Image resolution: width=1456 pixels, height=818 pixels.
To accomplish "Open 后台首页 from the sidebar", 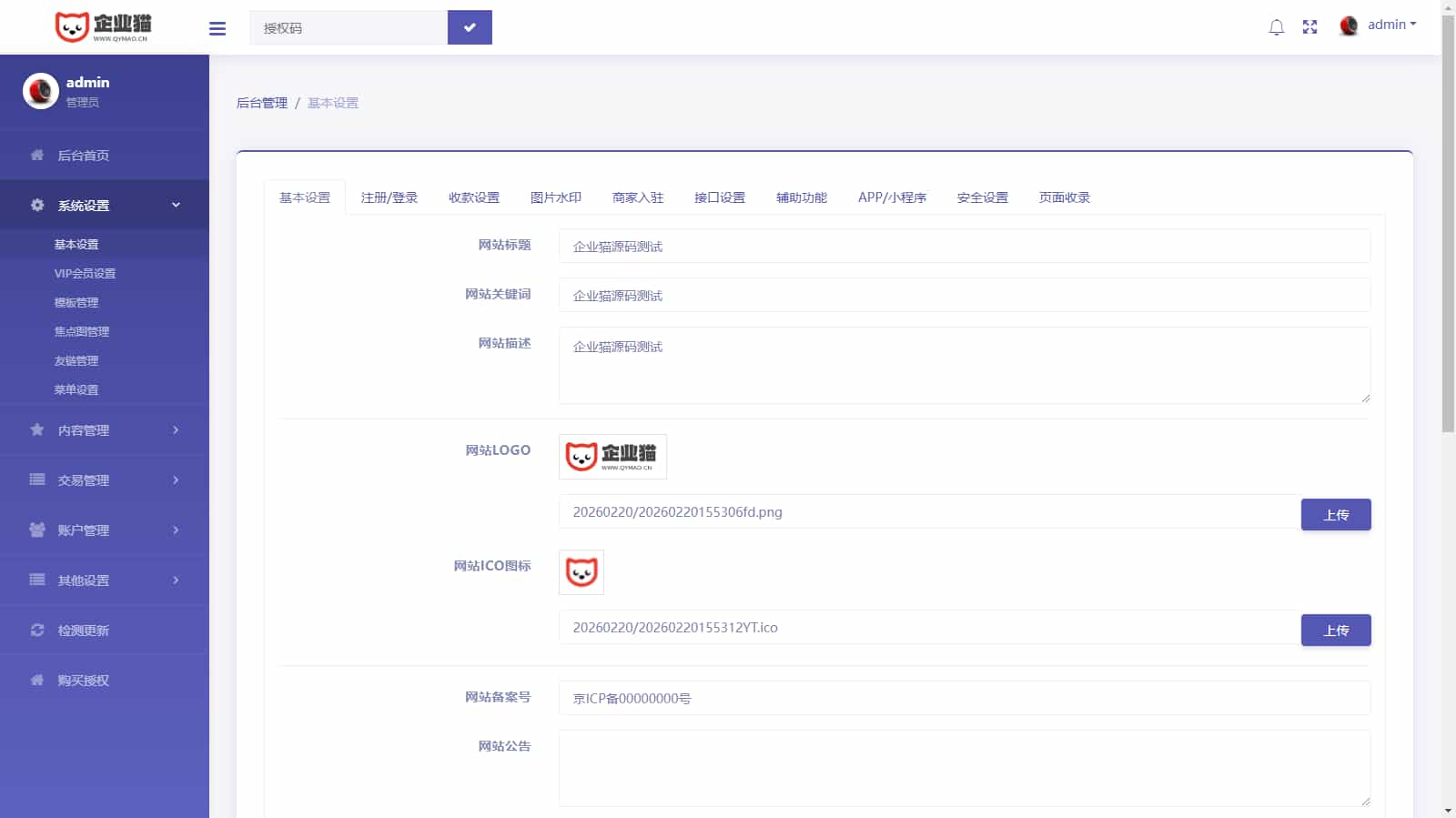I will 84,156.
